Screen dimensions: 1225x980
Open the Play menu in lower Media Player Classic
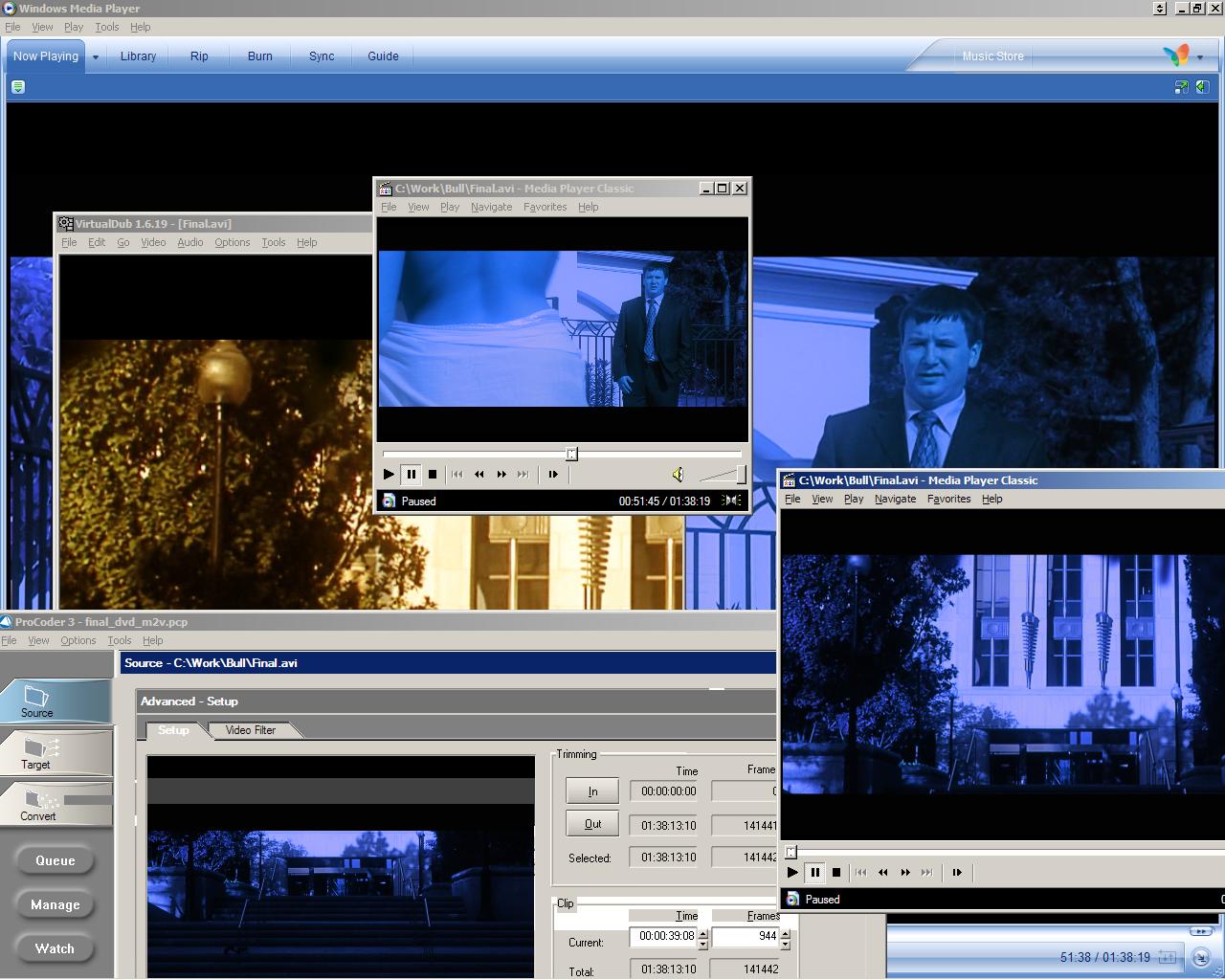854,499
